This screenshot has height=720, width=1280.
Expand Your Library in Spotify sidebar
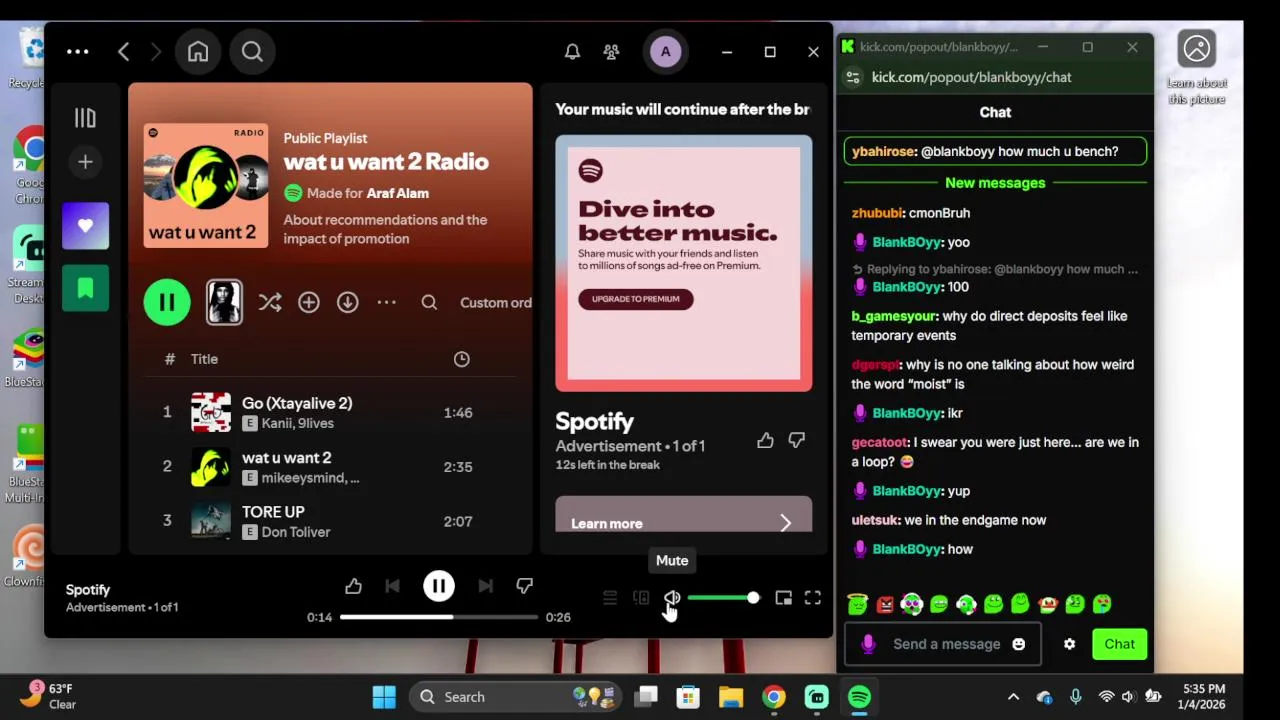[85, 118]
